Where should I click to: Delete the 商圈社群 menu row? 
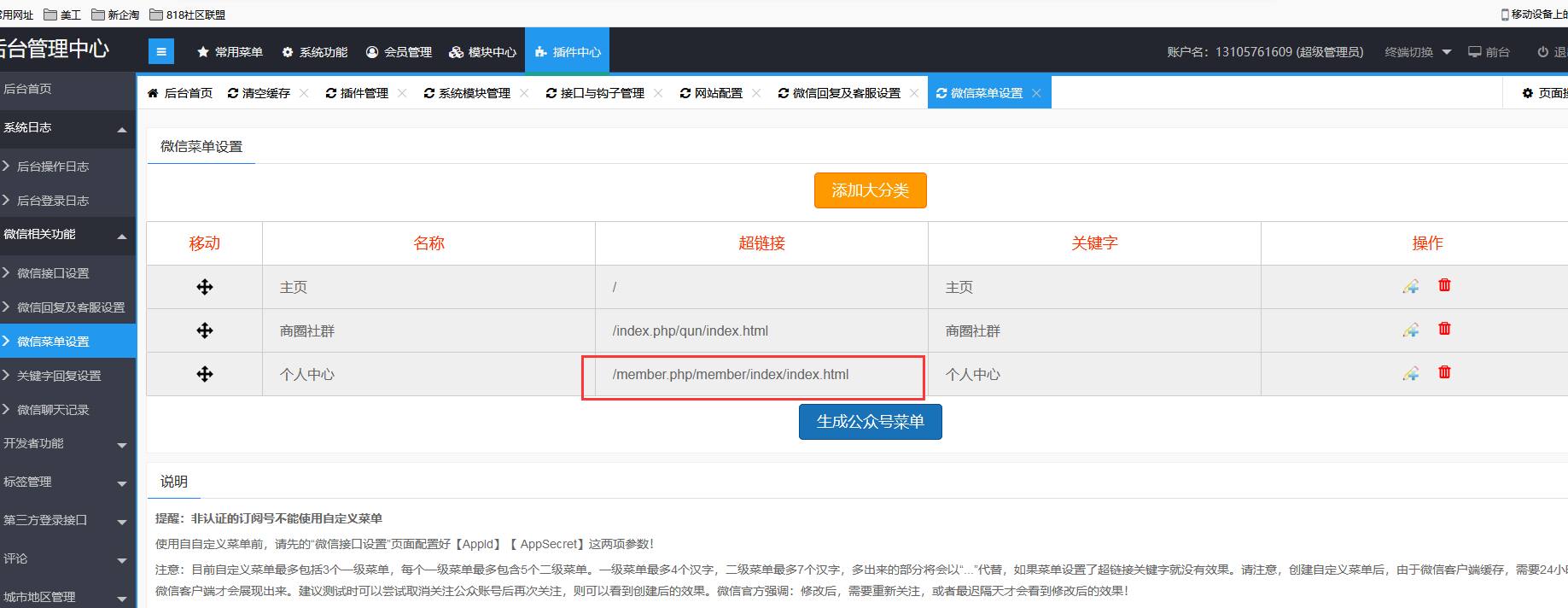pyautogui.click(x=1444, y=329)
